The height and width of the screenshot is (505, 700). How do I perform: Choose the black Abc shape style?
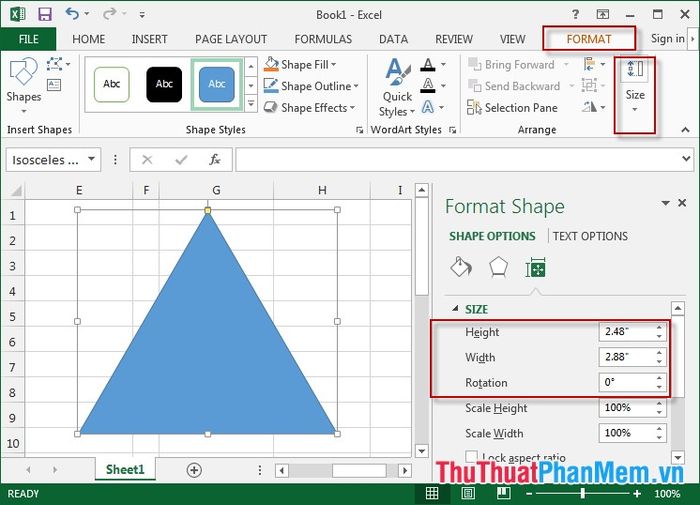[164, 85]
